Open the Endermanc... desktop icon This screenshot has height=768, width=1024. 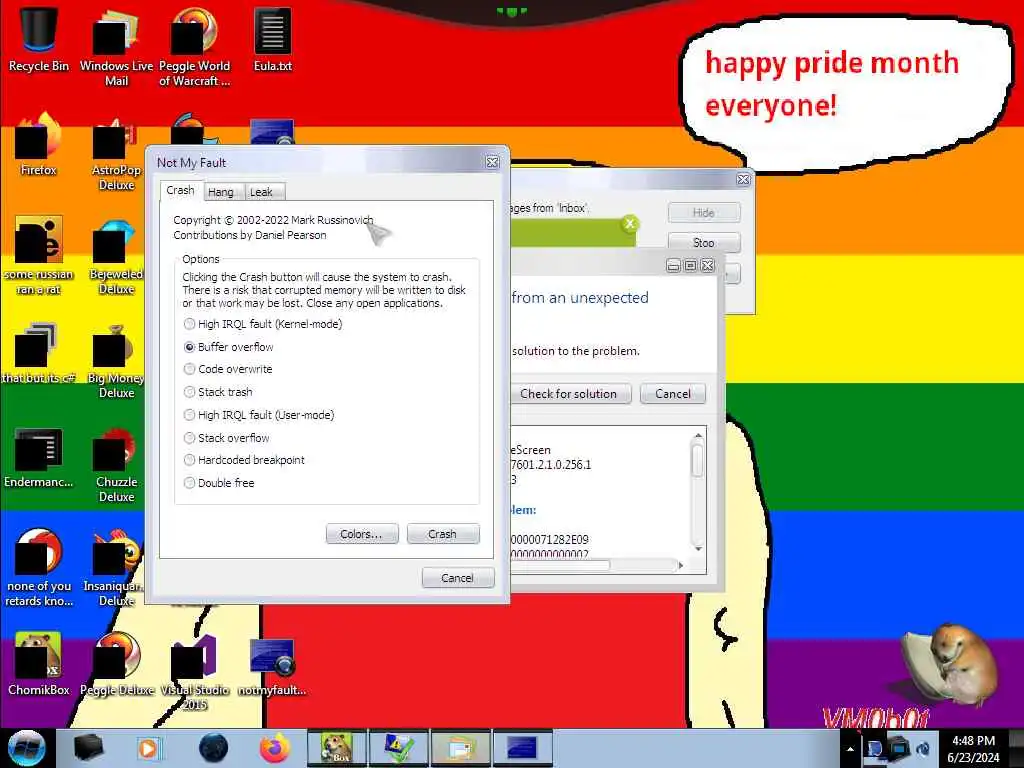click(39, 456)
